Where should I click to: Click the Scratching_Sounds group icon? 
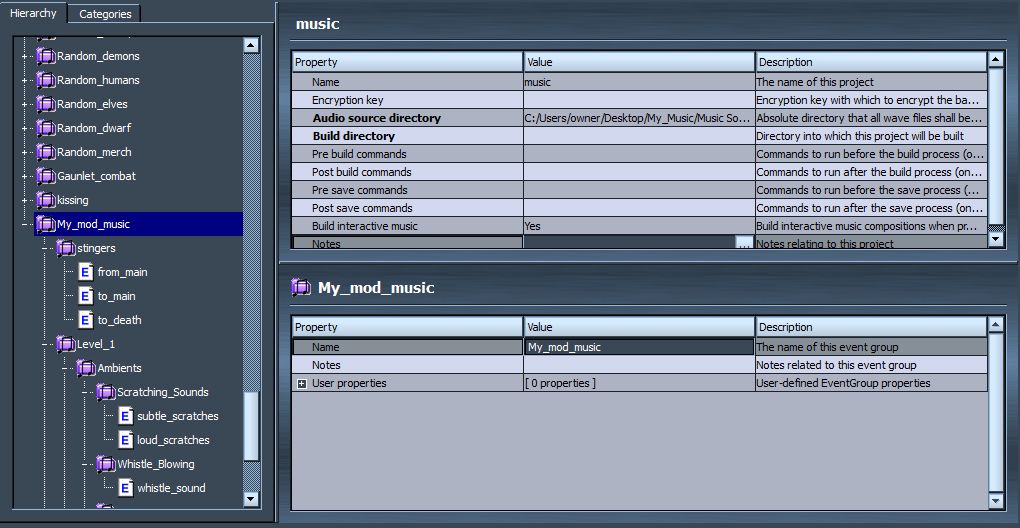[106, 392]
